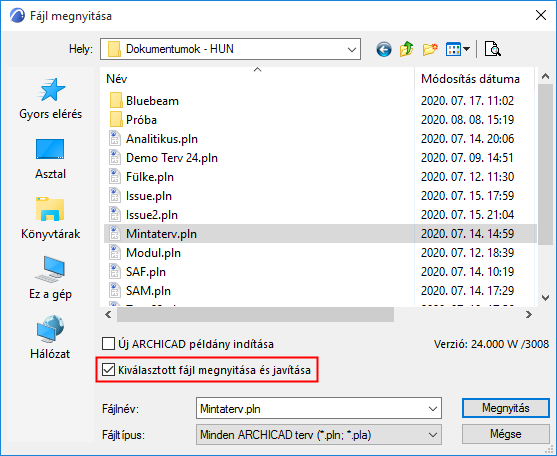Sort by Módosítás dátuma column header

point(470,79)
